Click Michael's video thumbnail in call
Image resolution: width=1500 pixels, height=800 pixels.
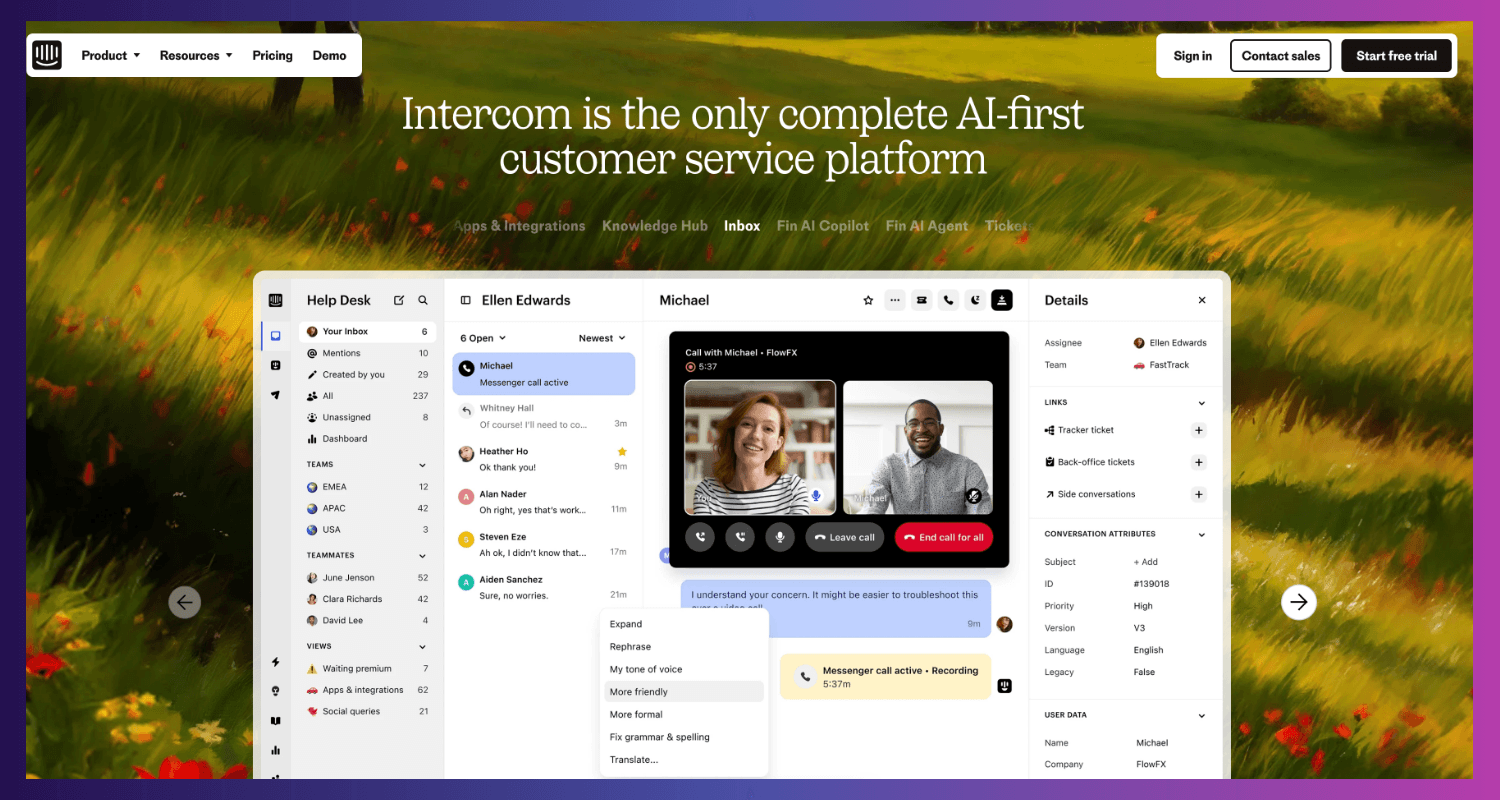coord(918,447)
